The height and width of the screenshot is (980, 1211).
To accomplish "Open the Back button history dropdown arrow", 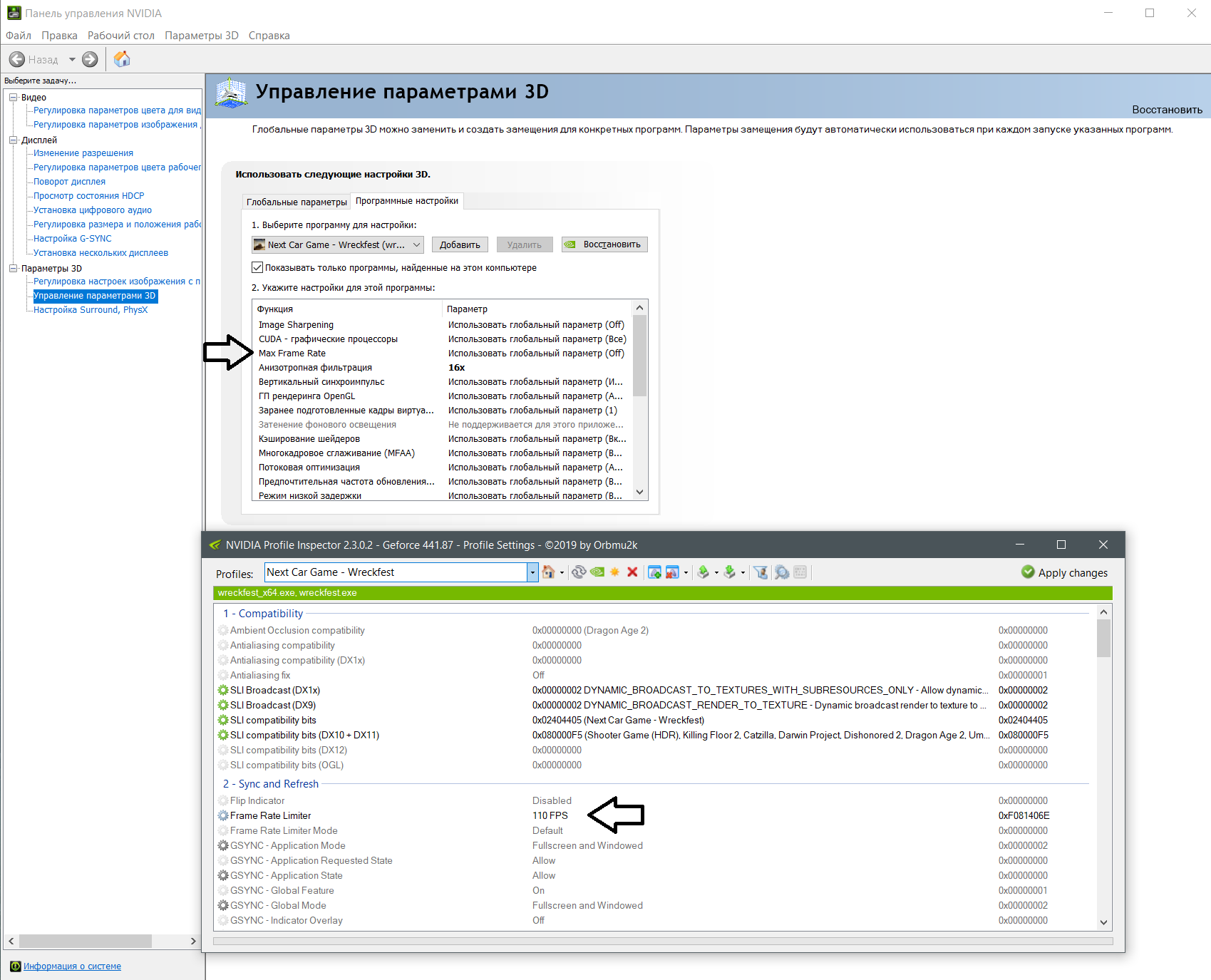I will (x=72, y=60).
